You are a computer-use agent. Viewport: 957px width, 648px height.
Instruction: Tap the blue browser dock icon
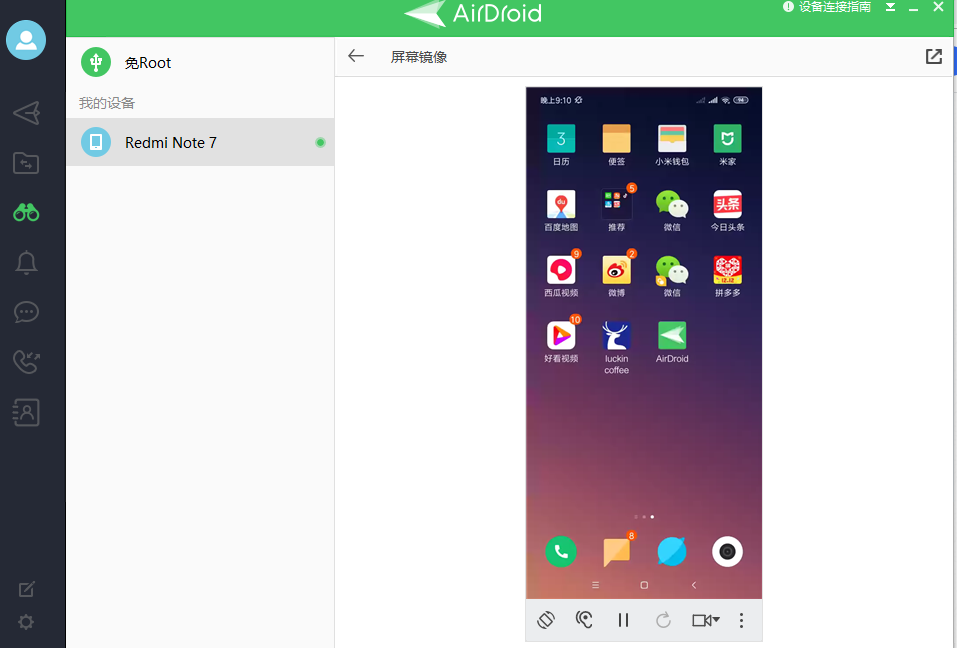pyautogui.click(x=672, y=552)
